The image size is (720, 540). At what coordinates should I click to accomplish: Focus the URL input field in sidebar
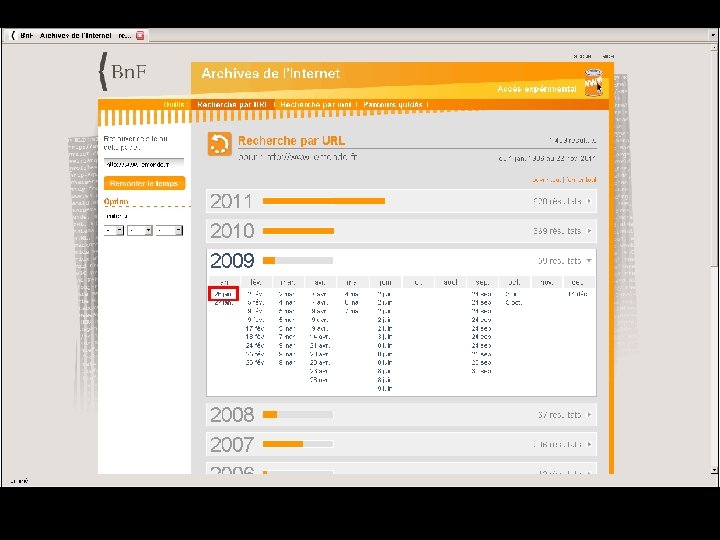(144, 164)
